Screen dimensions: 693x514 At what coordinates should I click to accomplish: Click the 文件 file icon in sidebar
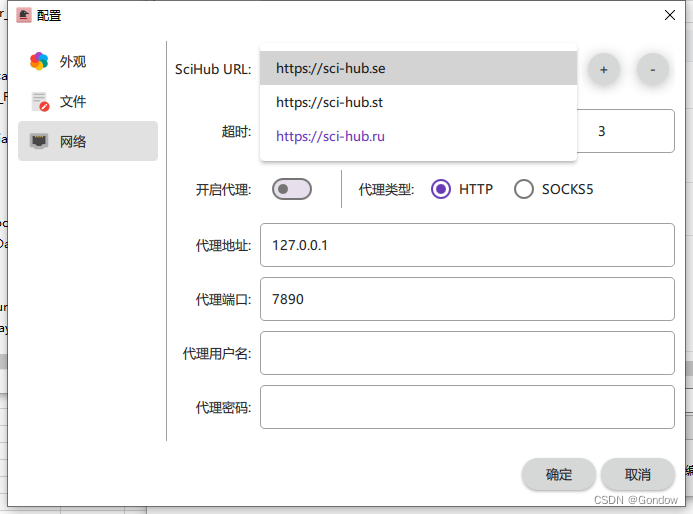point(40,102)
